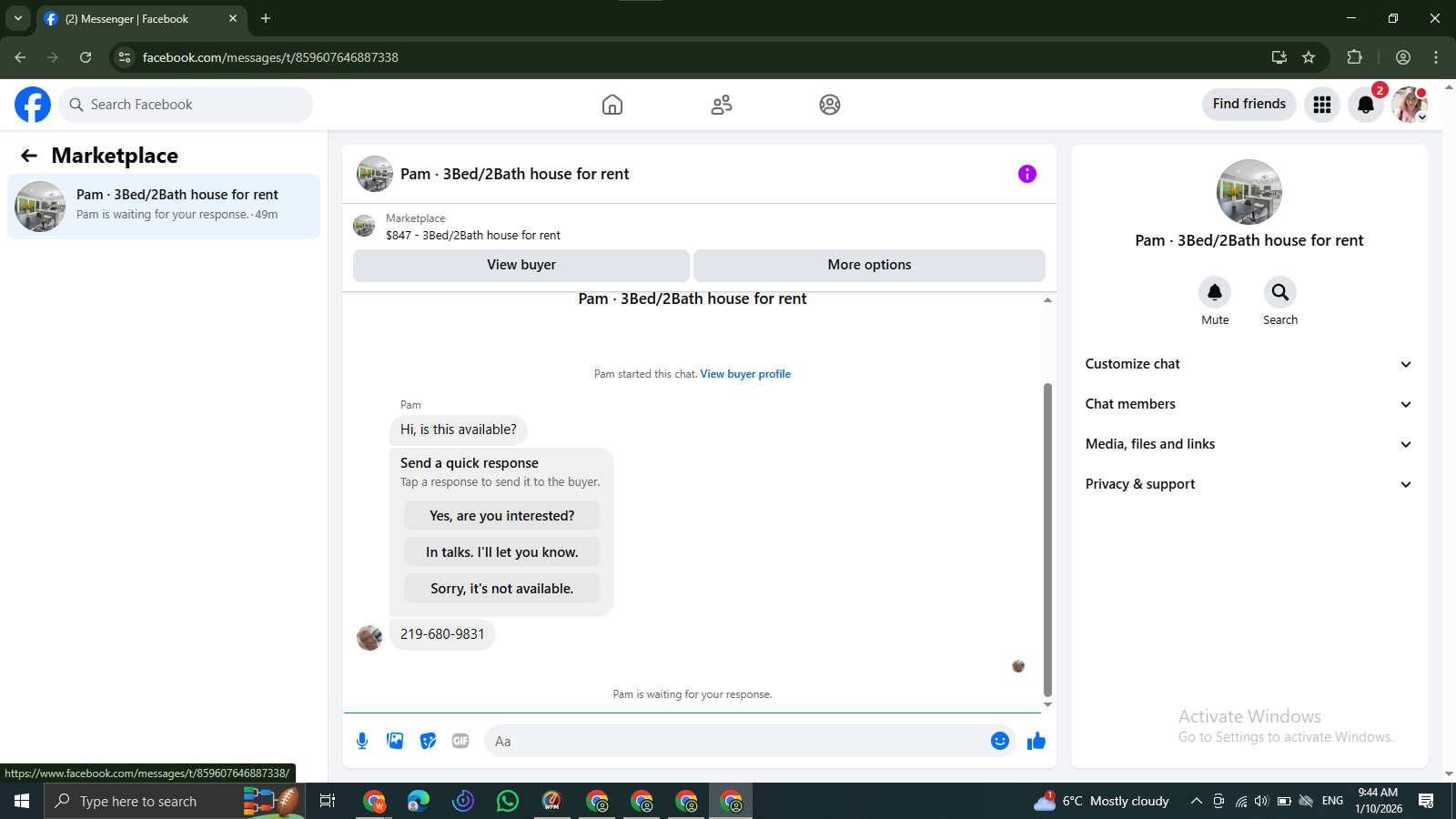This screenshot has width=1456, height=819.
Task: Click the Home icon in the top navigation
Action: click(612, 105)
